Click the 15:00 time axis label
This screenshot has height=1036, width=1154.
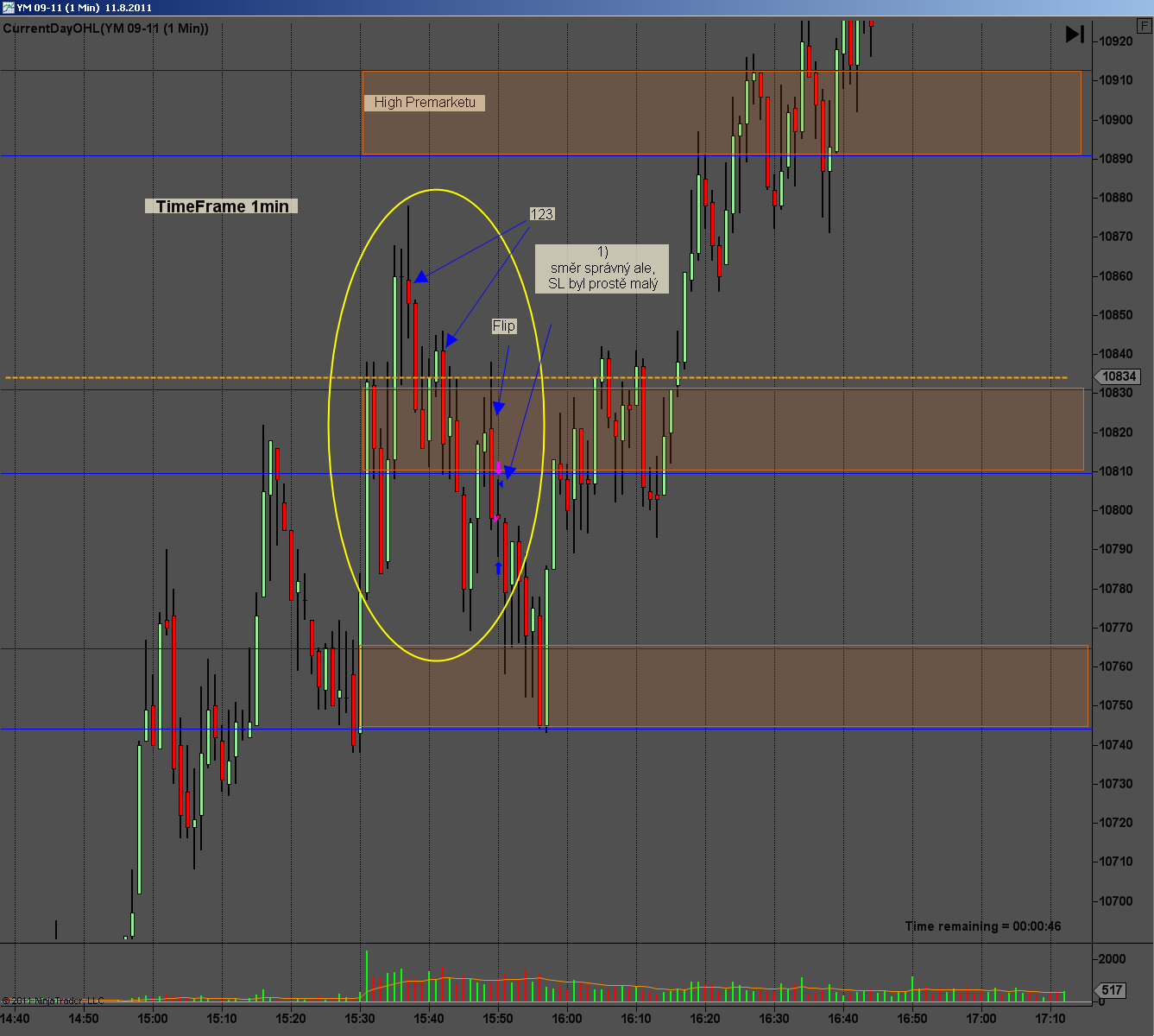point(153,1019)
